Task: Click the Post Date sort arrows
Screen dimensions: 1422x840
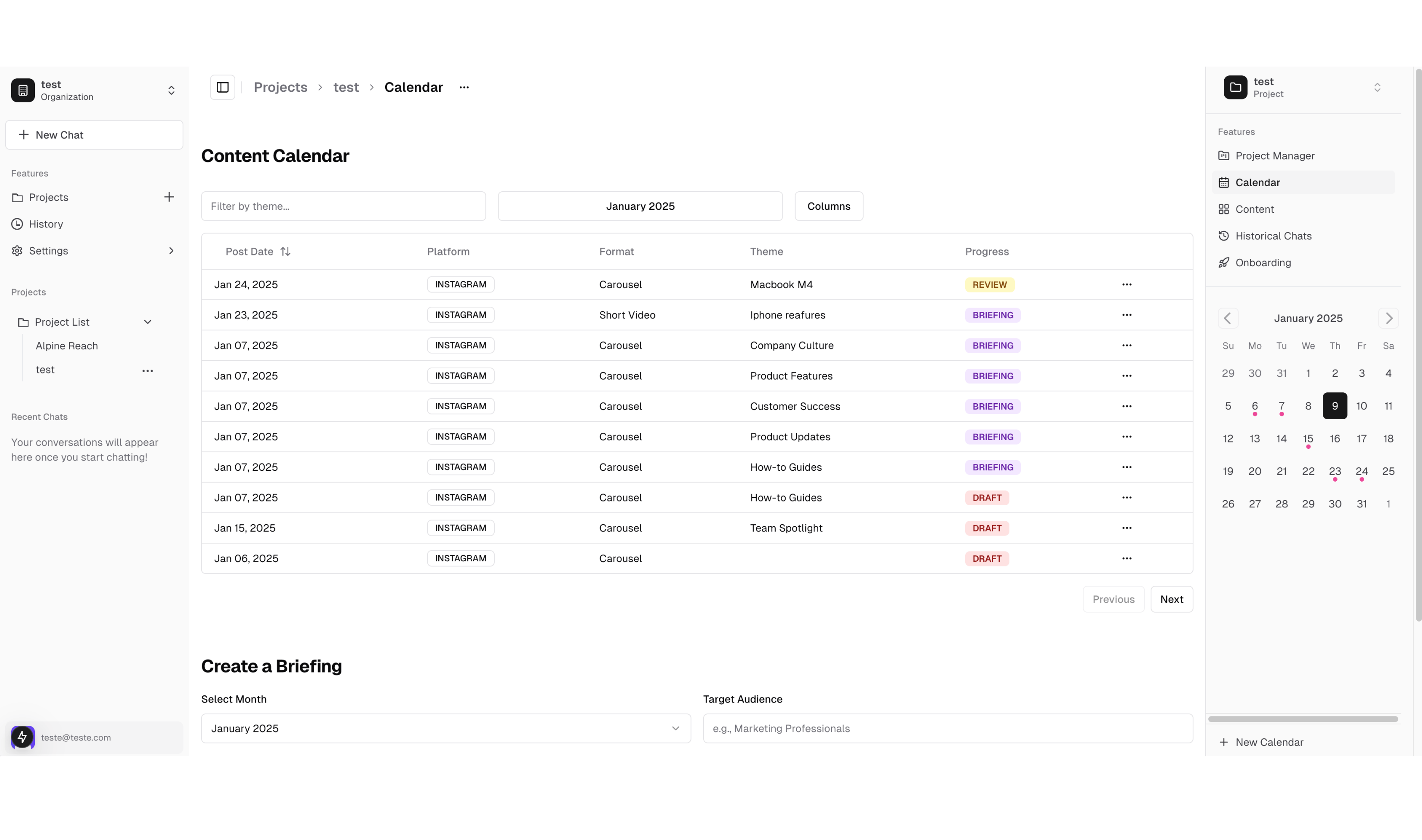Action: click(285, 251)
